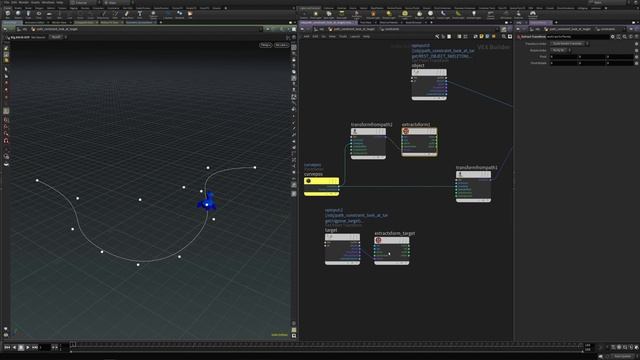
Task: Open the network editor tools wrench icon
Action: [x=437, y=36]
